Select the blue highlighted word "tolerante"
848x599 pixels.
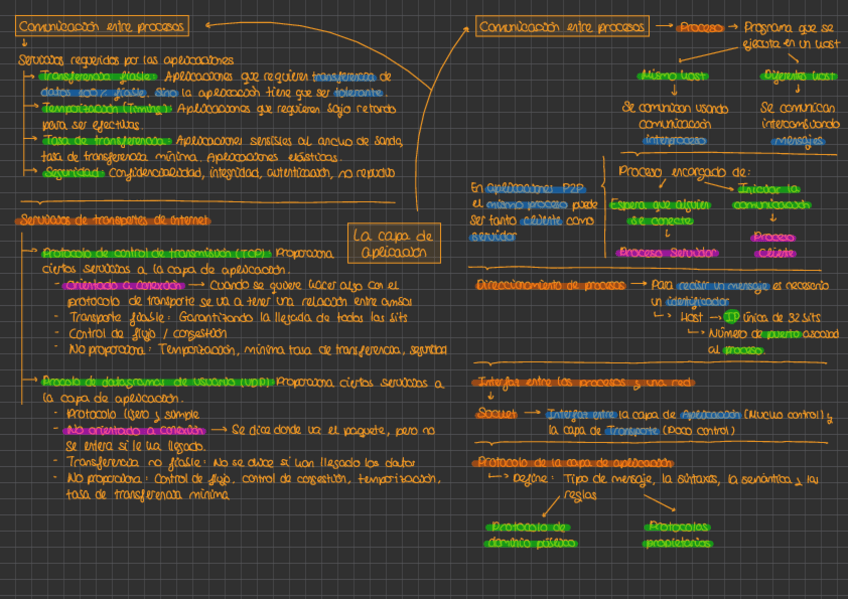click(x=358, y=92)
